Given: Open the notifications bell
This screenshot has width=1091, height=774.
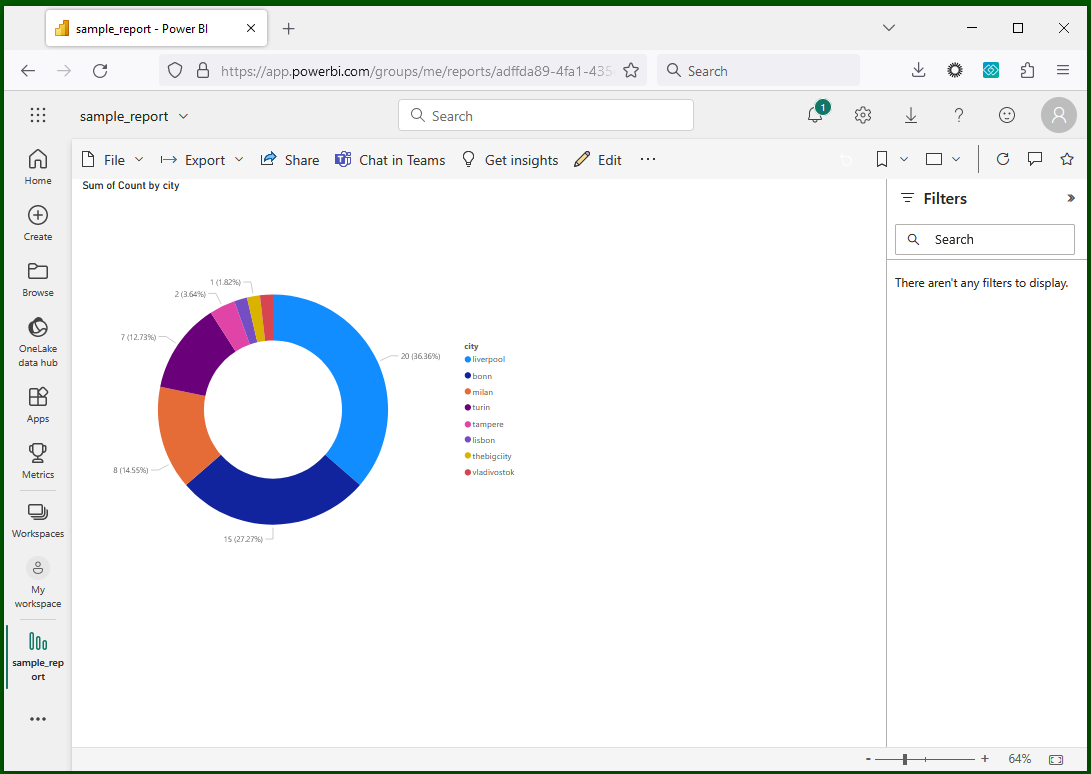Looking at the screenshot, I should pos(815,116).
